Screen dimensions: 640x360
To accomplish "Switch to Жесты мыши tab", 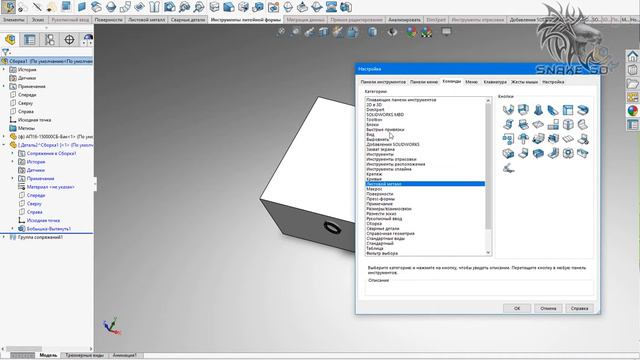I will [x=524, y=82].
